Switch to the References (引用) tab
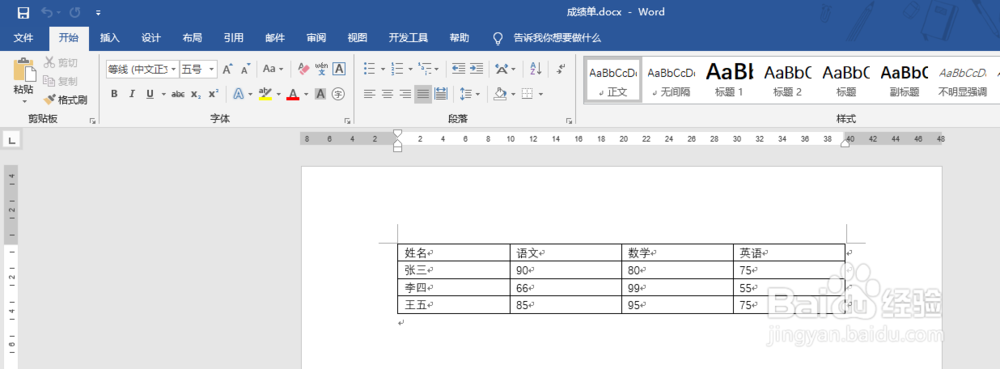Viewport: 1000px width, 369px height. point(233,38)
